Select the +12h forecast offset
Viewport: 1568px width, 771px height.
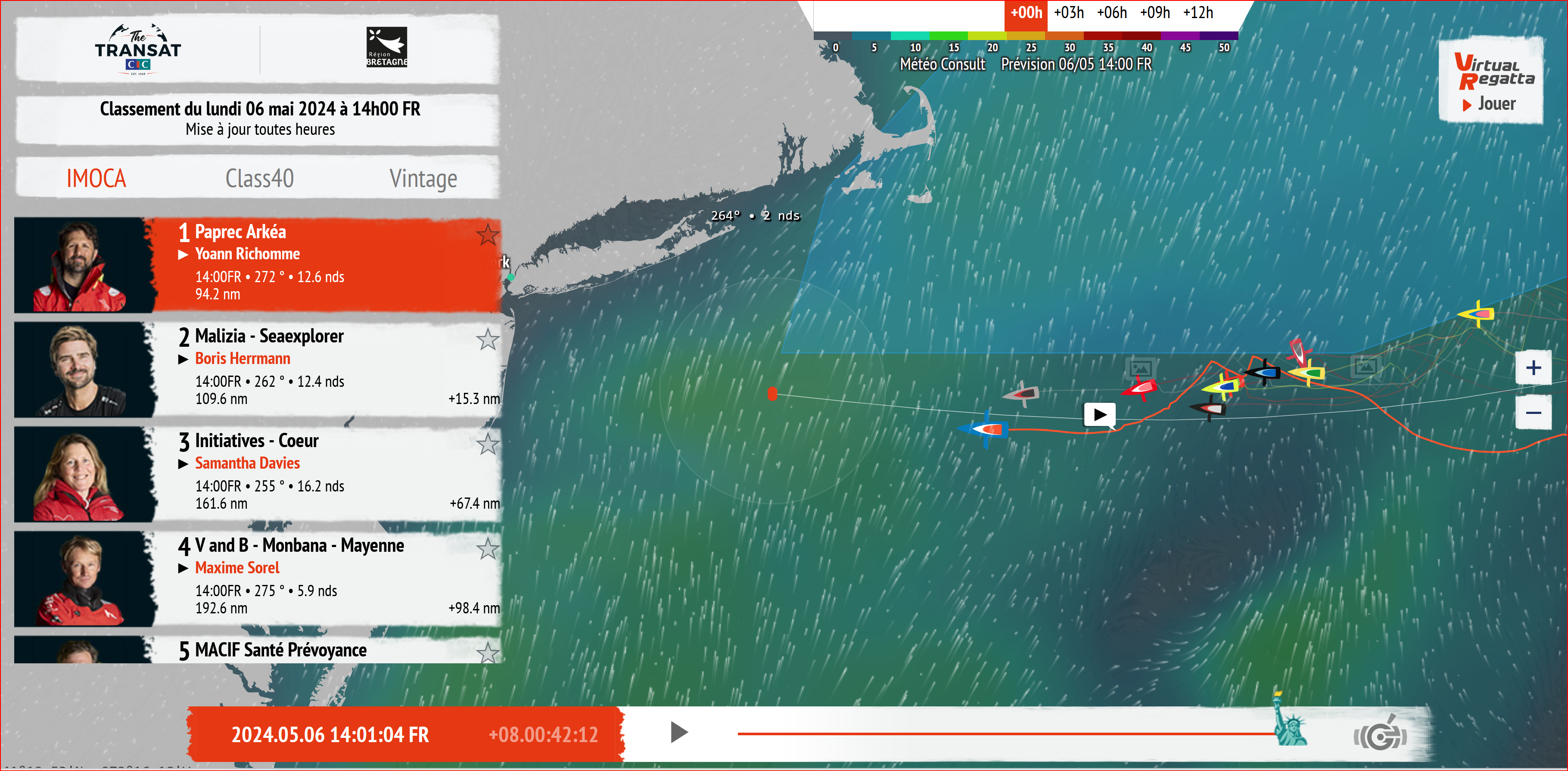coord(1198,13)
